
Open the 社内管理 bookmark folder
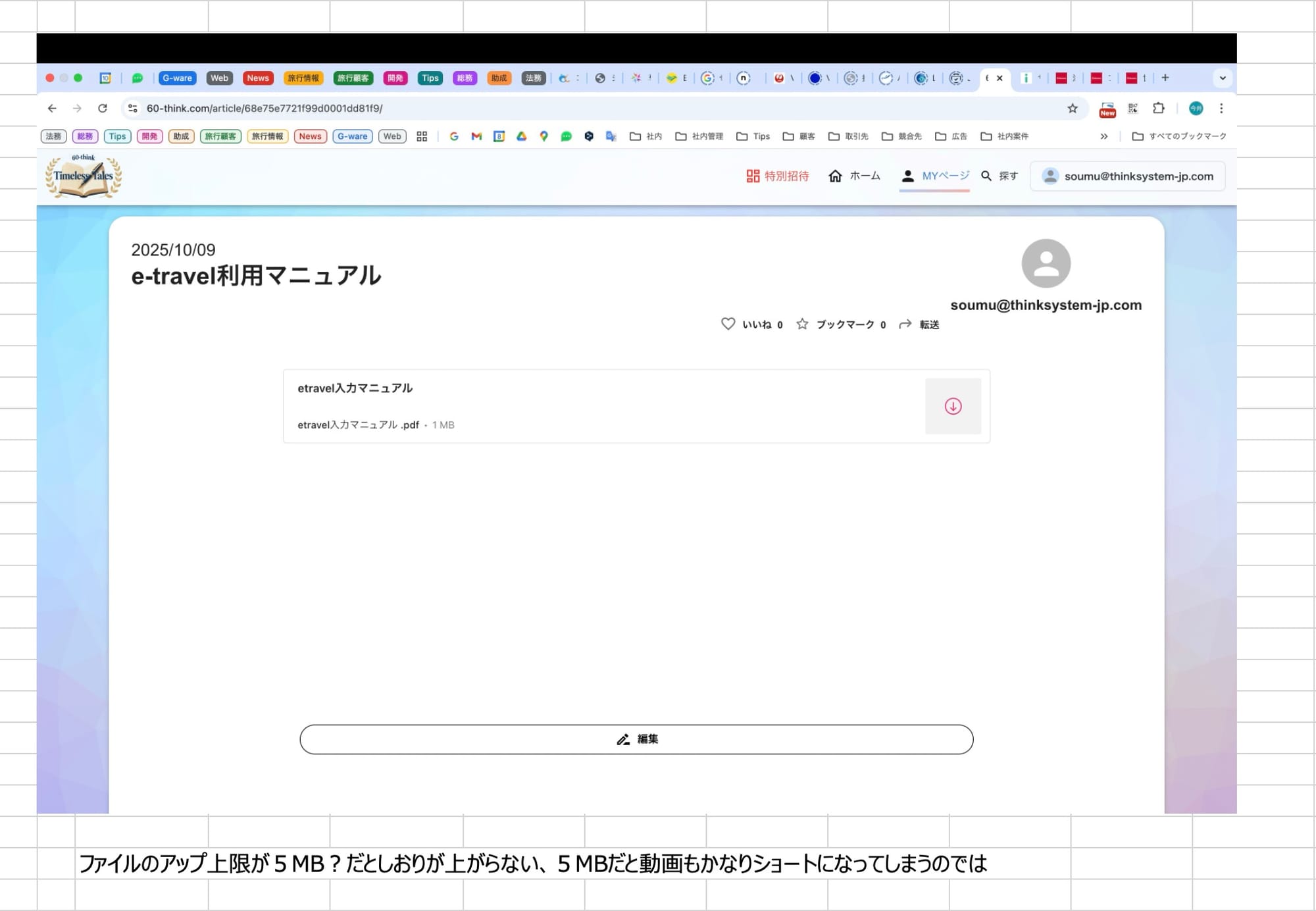pos(699,136)
